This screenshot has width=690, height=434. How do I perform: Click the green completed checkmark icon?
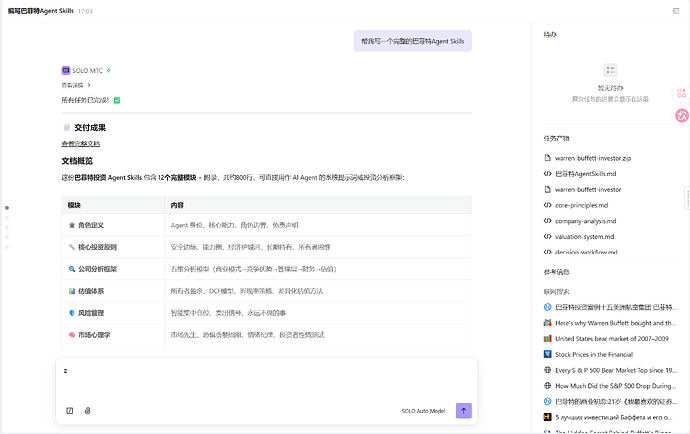click(117, 100)
